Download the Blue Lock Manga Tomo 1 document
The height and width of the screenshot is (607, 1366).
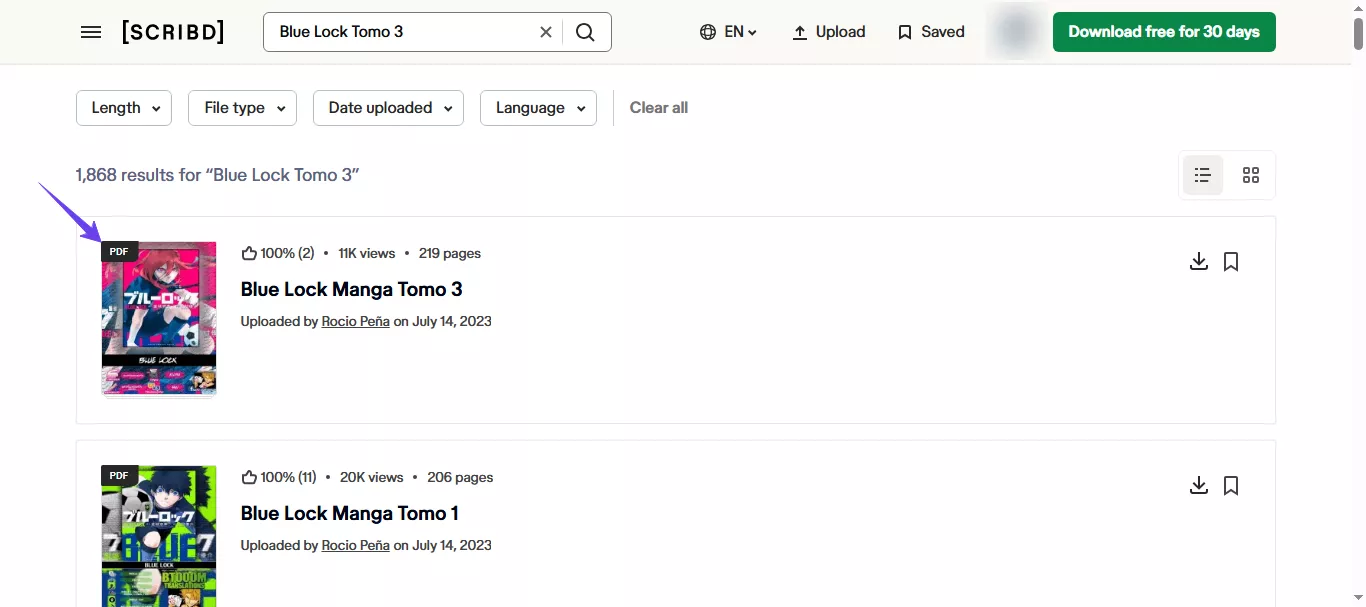1198,485
